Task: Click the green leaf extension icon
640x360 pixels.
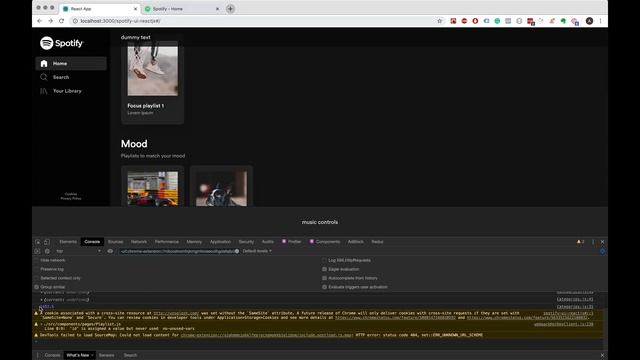Action: 563,21
